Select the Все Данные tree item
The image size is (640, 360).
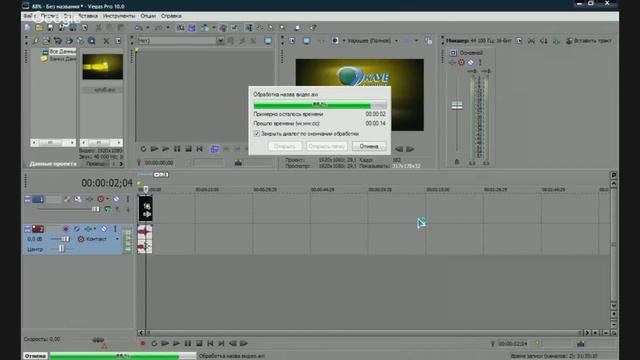coord(62,52)
